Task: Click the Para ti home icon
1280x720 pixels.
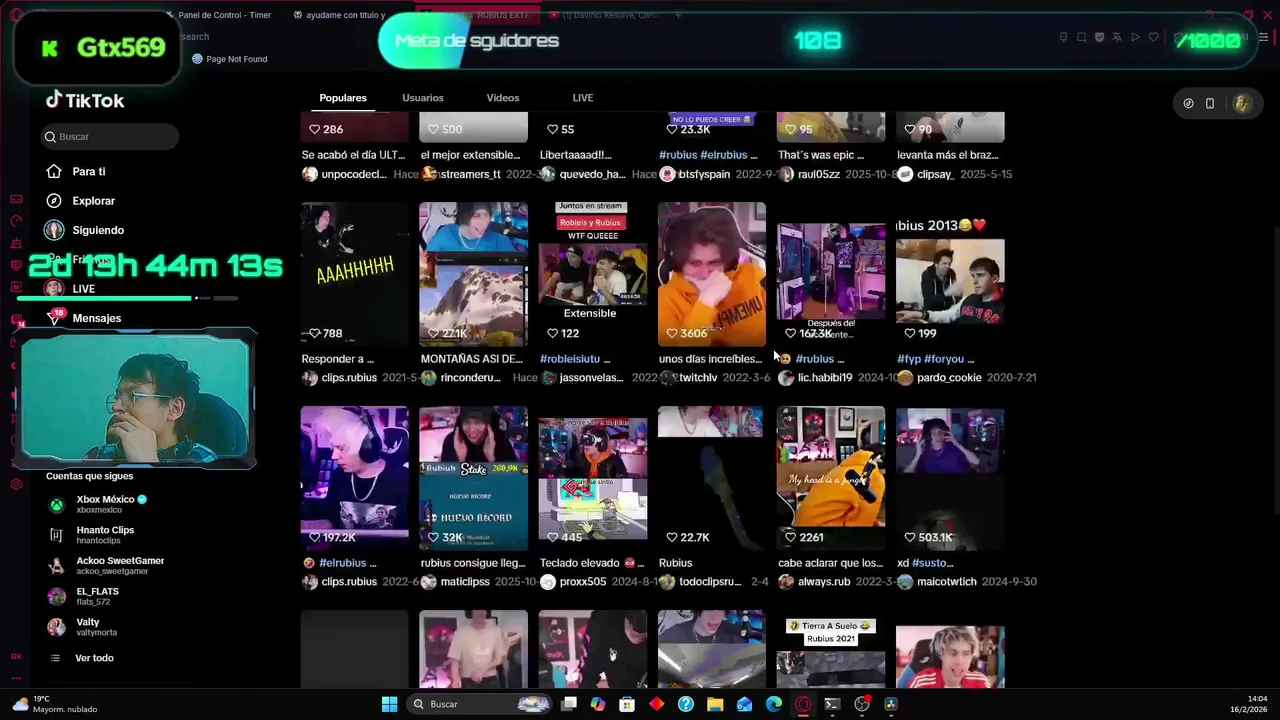Action: click(x=54, y=171)
